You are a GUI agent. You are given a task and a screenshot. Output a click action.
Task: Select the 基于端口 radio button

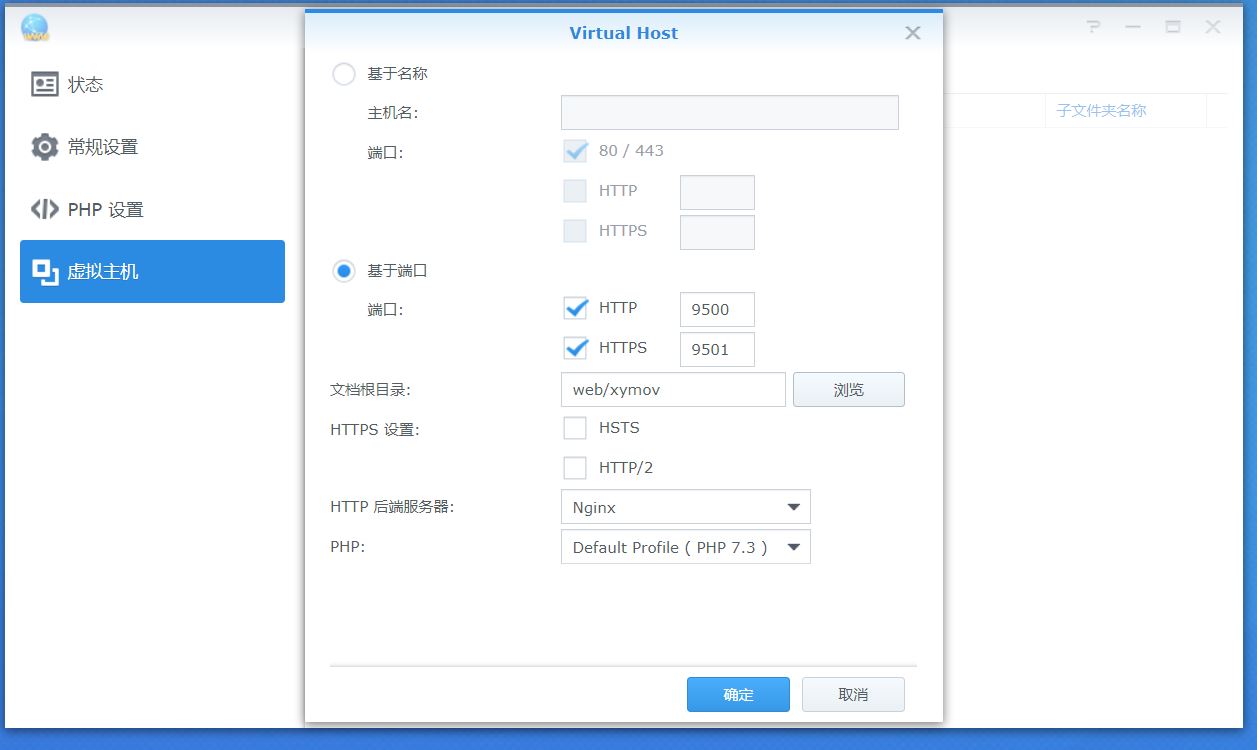(344, 271)
